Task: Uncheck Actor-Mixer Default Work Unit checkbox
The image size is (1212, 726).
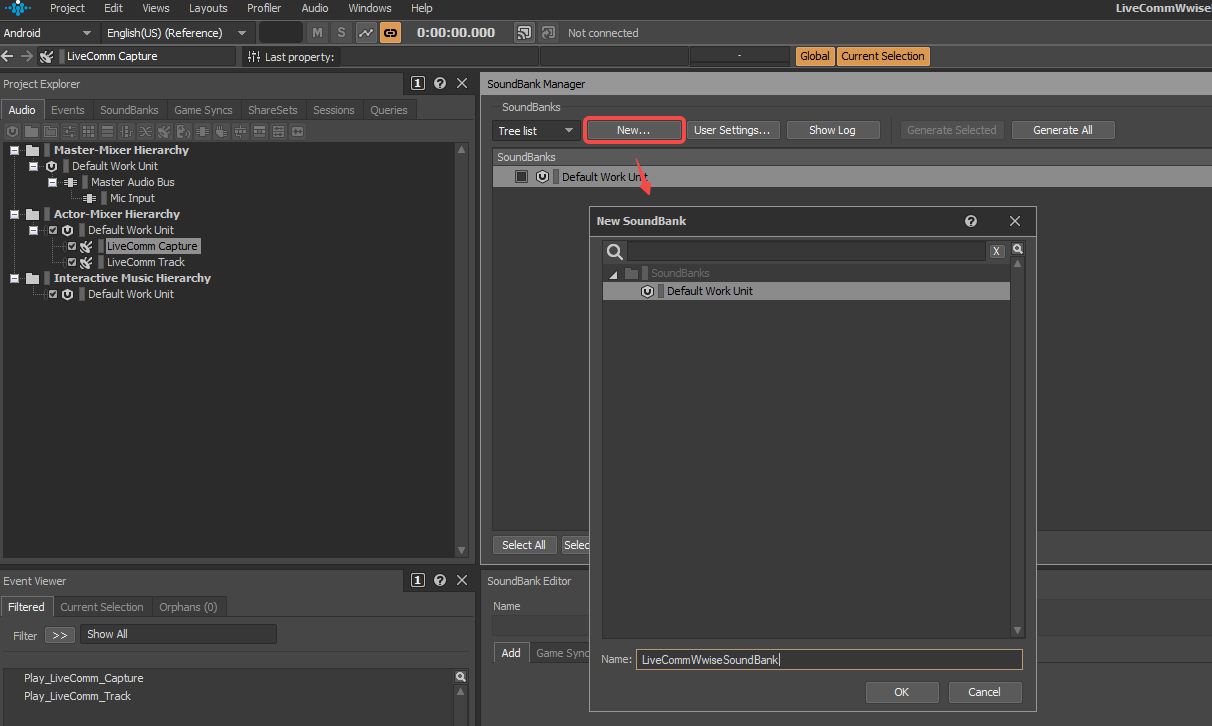Action: [x=53, y=230]
